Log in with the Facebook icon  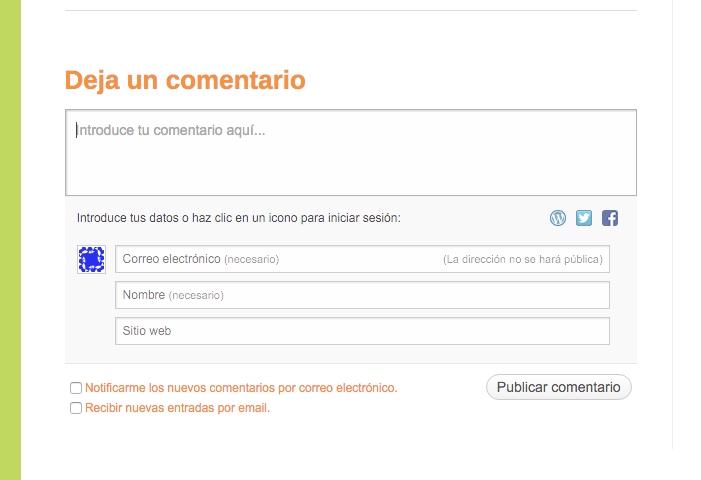[610, 218]
